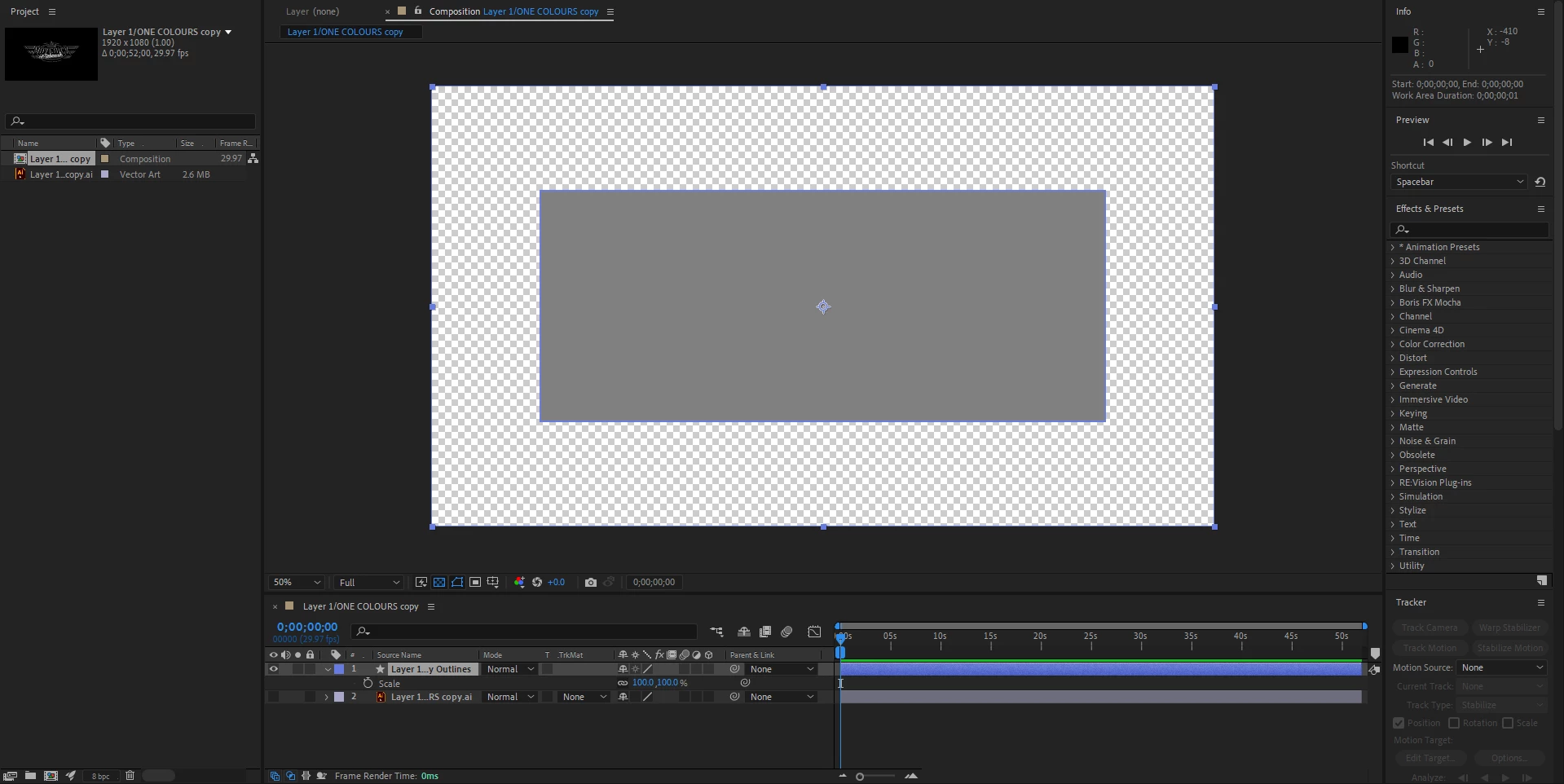The height and width of the screenshot is (784, 1564).
Task: Click the timeline zoom slider handle
Action: (x=860, y=776)
